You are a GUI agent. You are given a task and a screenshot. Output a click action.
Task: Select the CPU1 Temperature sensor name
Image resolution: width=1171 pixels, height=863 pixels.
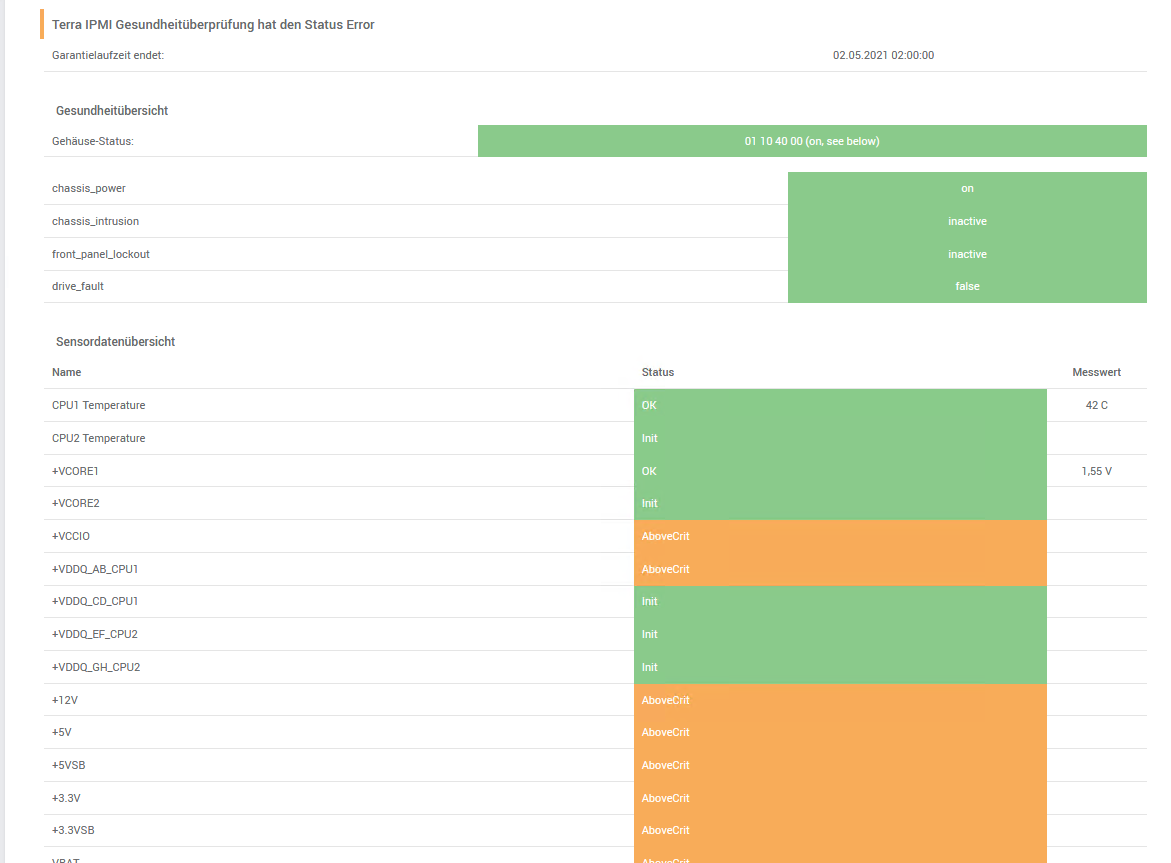[99, 405]
